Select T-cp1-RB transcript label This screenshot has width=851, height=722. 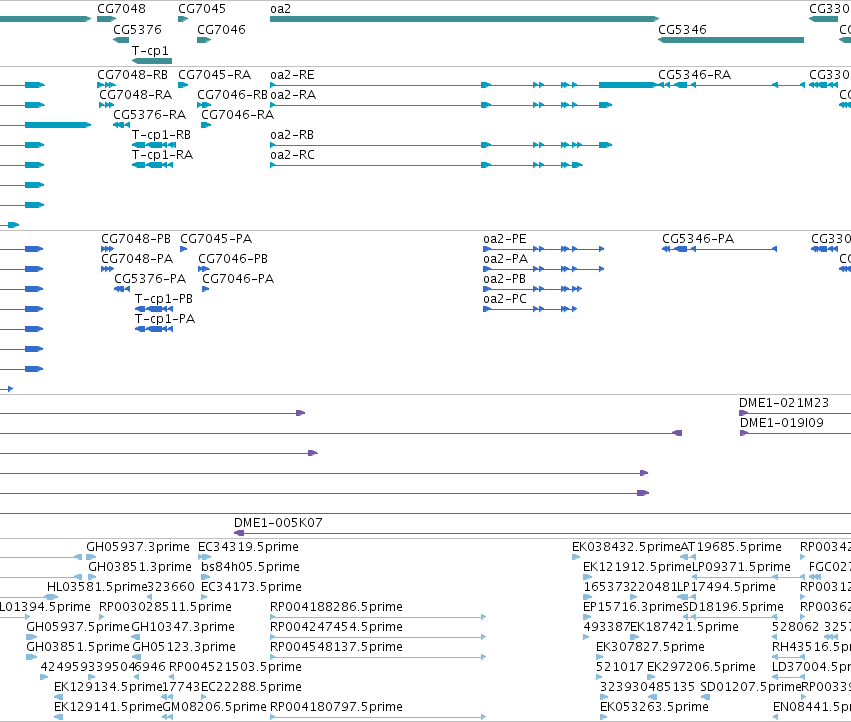[x=161, y=135]
